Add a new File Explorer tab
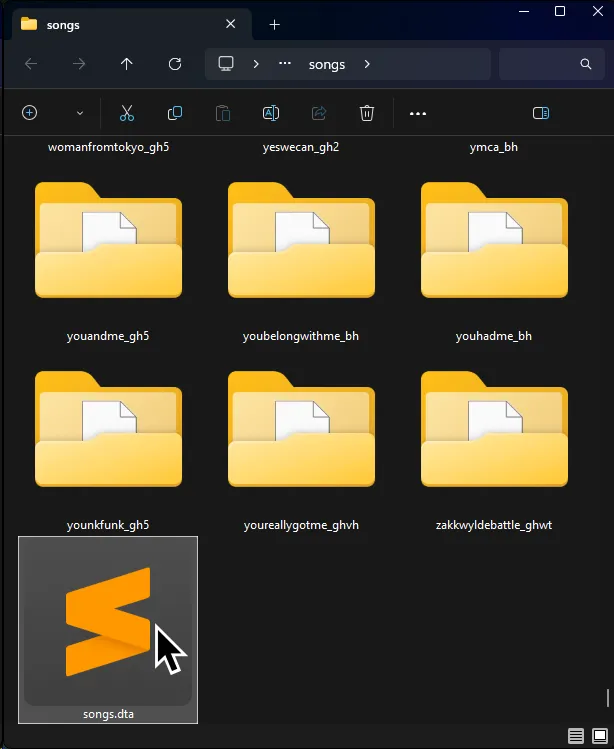614x749 pixels. pos(275,25)
